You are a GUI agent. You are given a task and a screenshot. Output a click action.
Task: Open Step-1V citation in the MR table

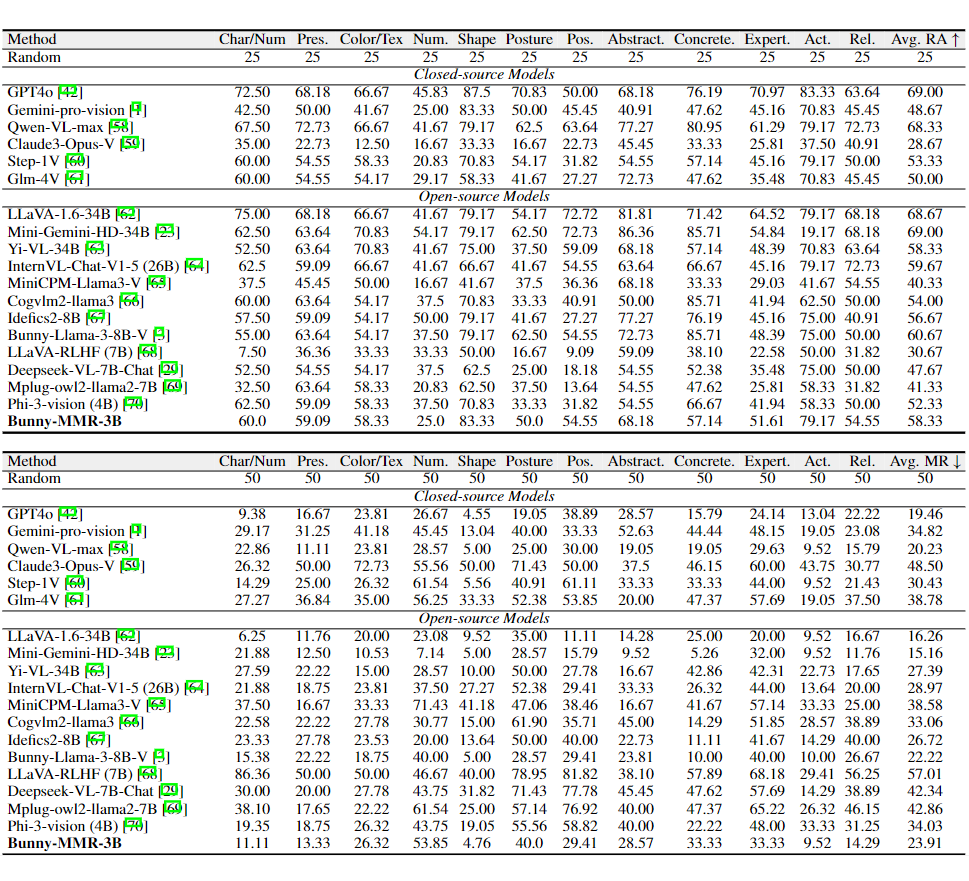pyautogui.click(x=77, y=583)
